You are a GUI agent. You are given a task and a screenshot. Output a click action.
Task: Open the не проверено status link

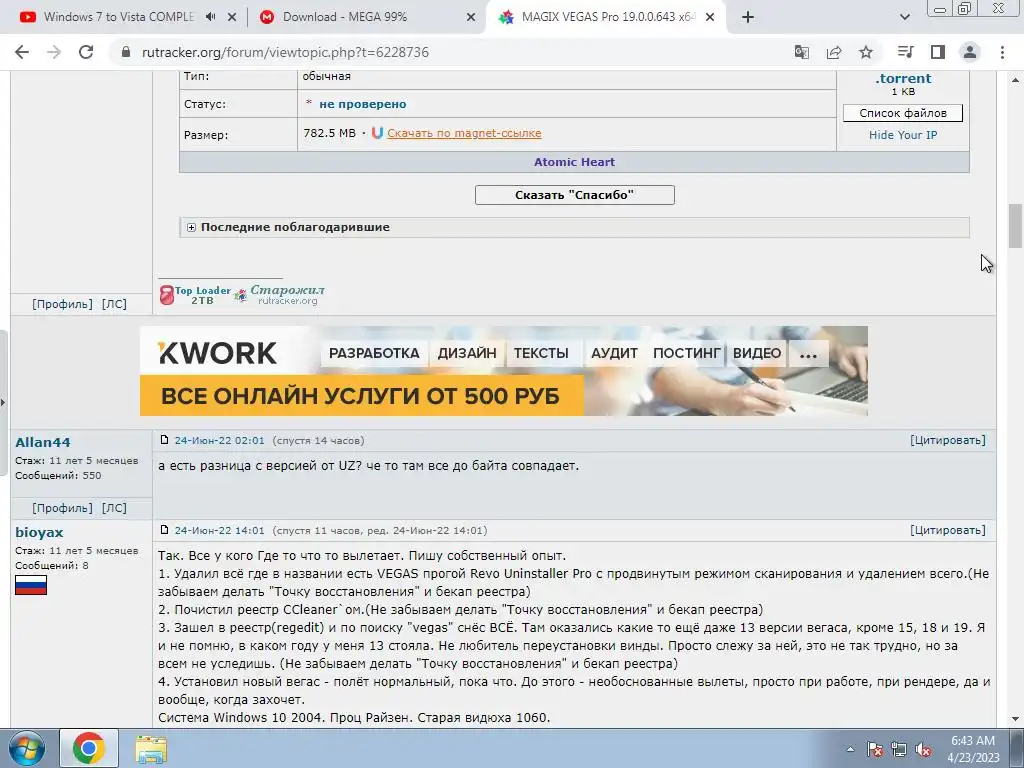point(362,104)
